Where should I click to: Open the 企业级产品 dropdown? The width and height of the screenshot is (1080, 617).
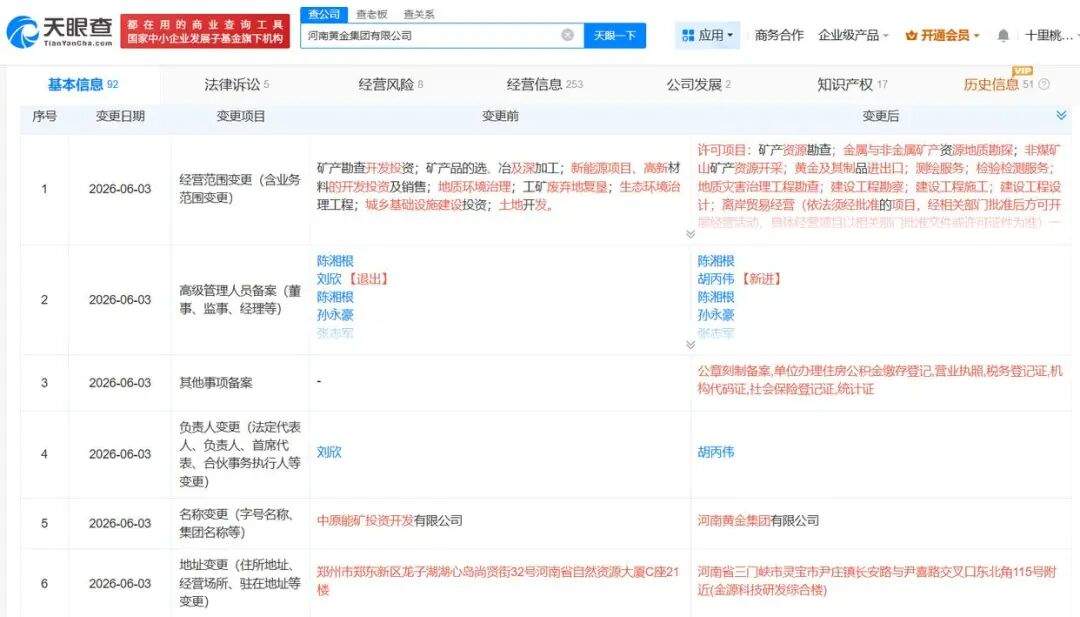pyautogui.click(x=853, y=35)
